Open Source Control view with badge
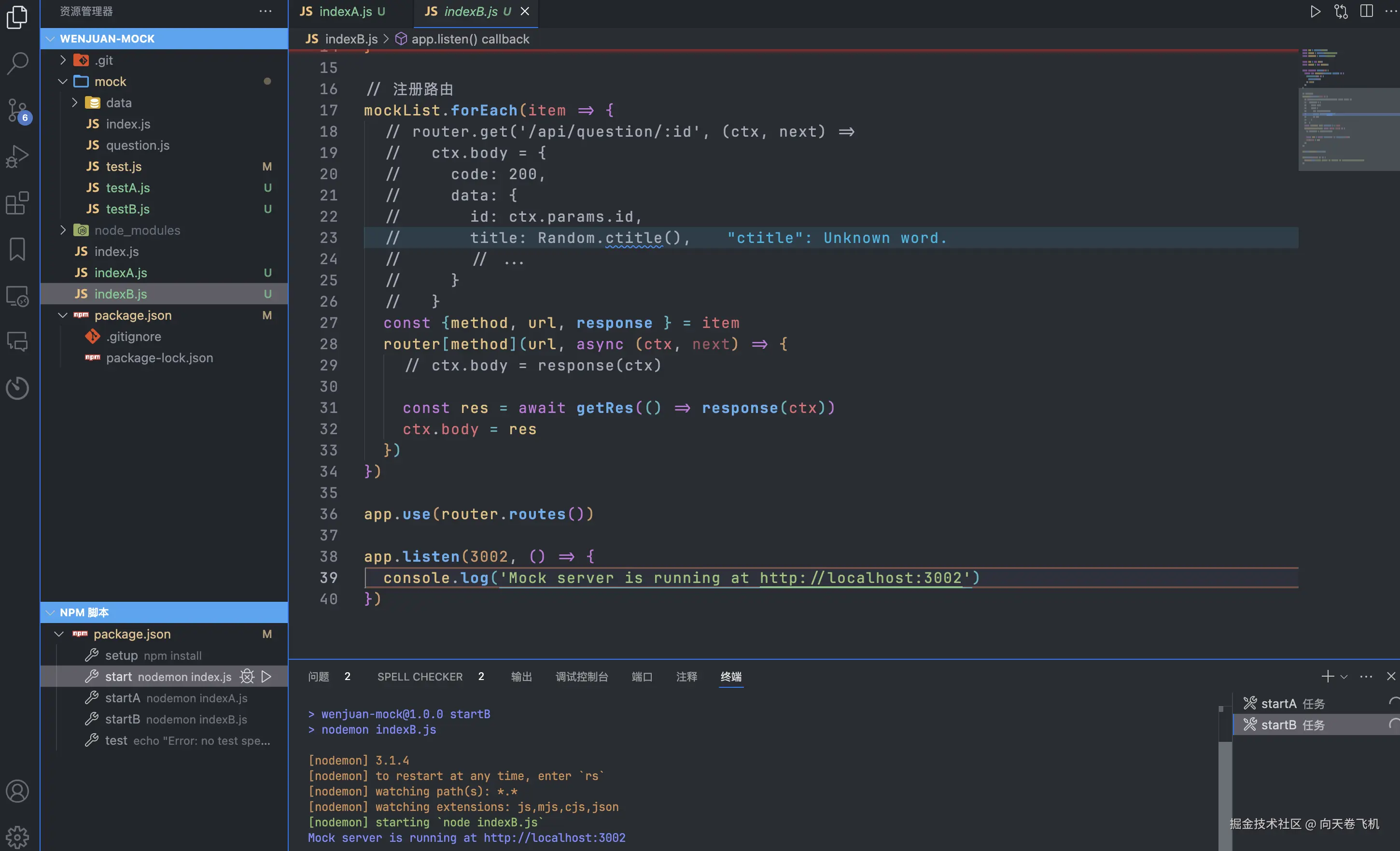This screenshot has height=851, width=1400. tap(17, 110)
